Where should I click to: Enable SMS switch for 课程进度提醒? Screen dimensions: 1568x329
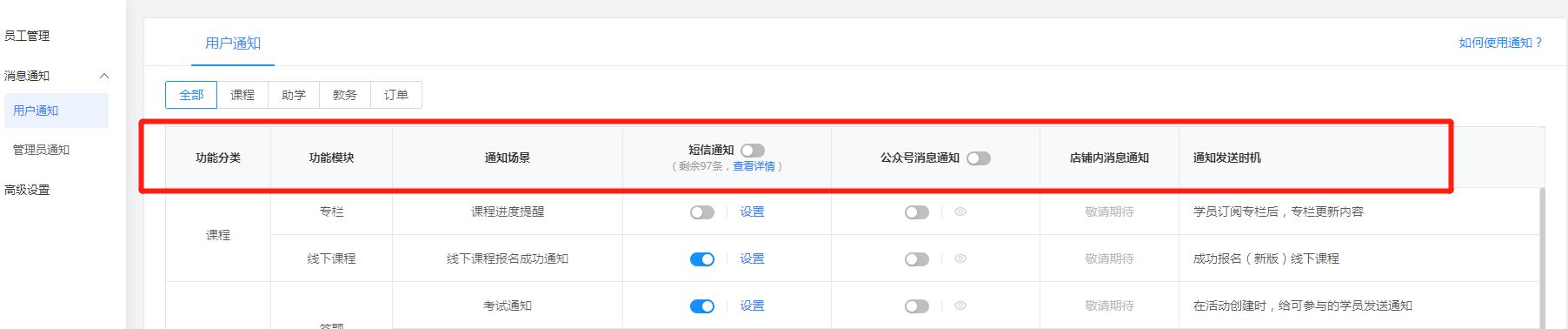pyautogui.click(x=702, y=212)
